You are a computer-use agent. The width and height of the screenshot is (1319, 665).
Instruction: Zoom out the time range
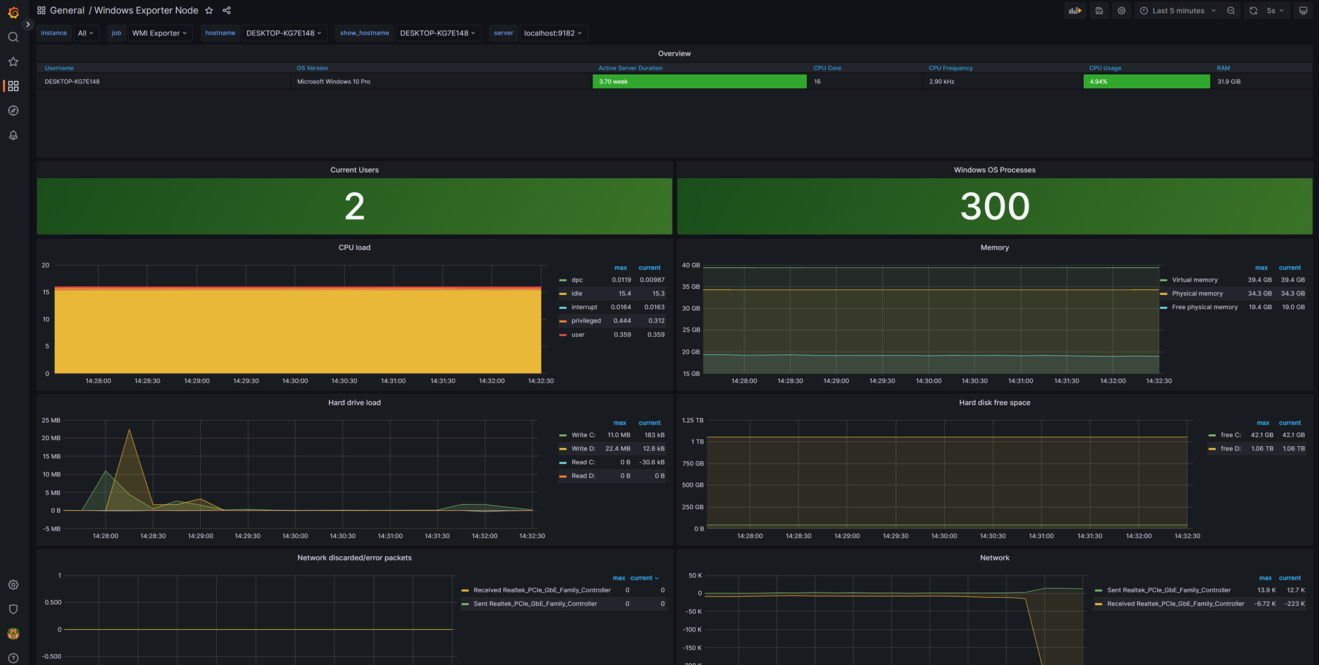tap(1231, 11)
